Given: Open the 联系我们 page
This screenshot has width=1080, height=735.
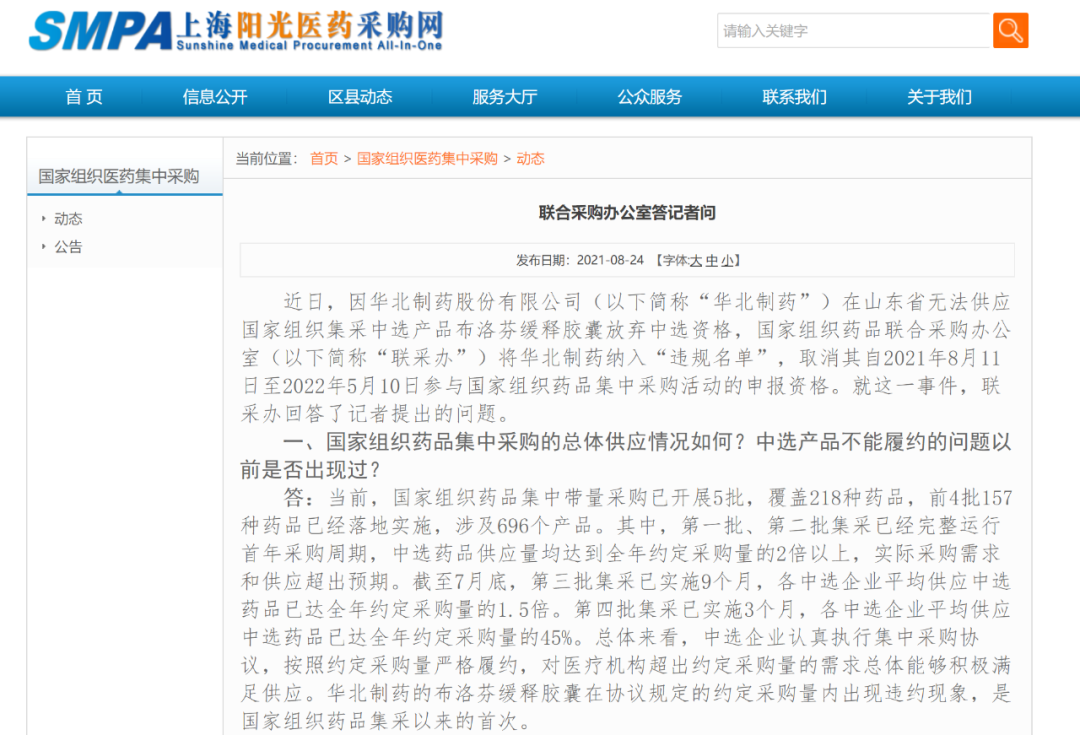Looking at the screenshot, I should 795,97.
